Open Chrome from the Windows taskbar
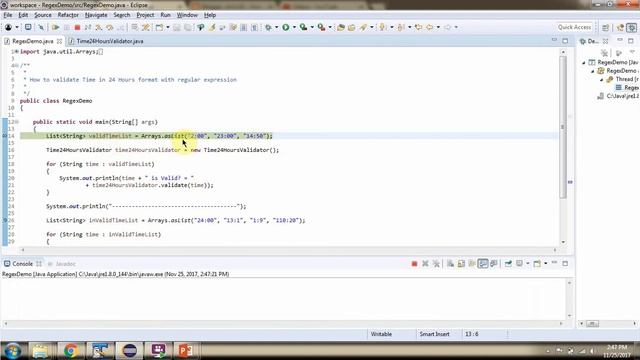640x360 pixels. pos(71,351)
